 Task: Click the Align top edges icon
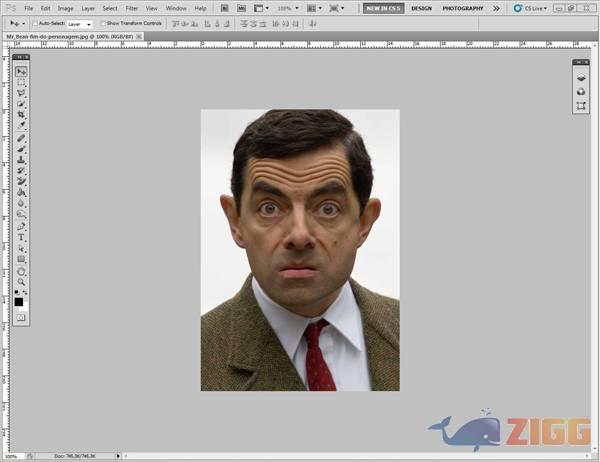[x=175, y=24]
